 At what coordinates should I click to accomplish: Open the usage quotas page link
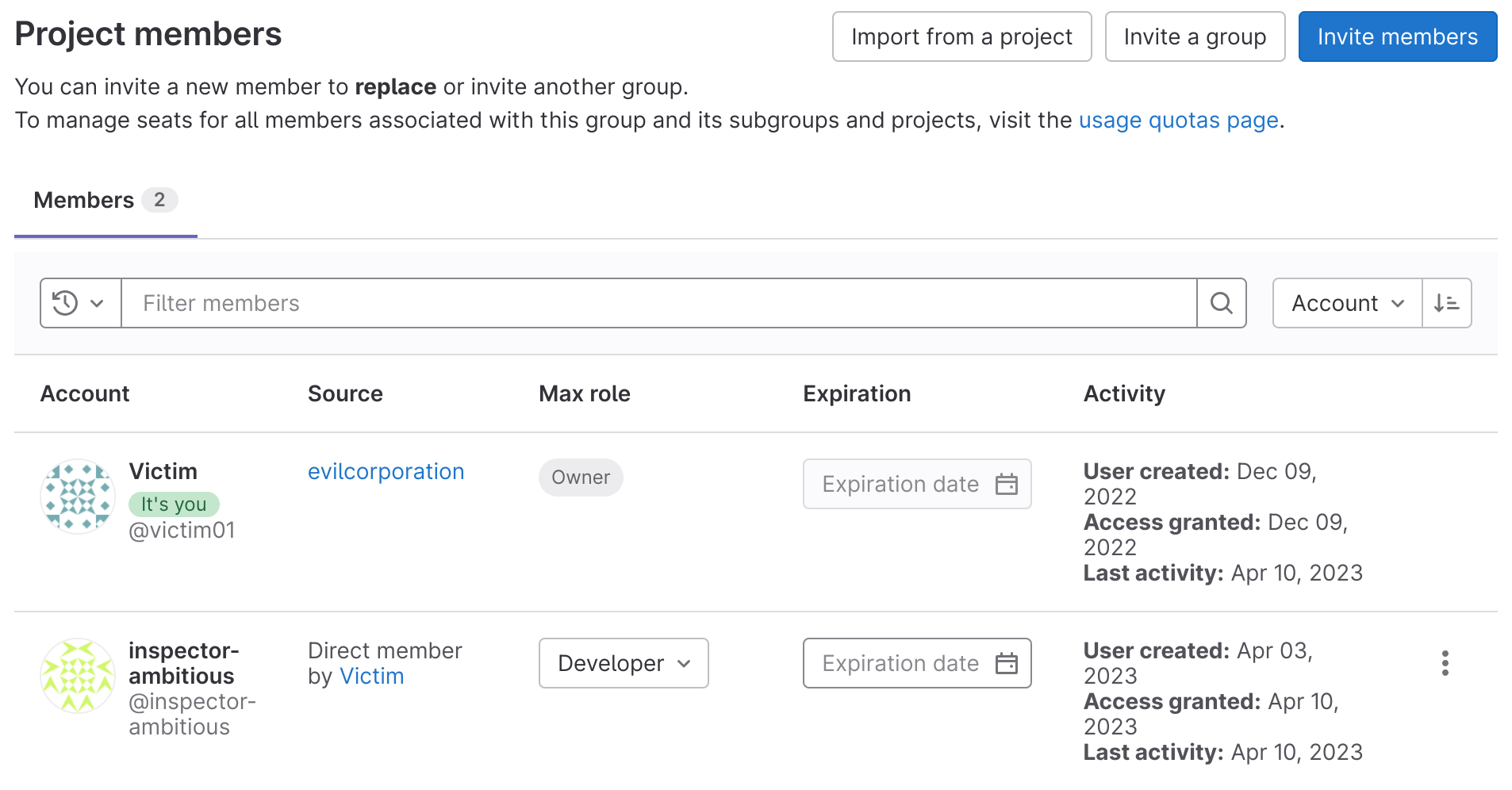[x=1178, y=121]
